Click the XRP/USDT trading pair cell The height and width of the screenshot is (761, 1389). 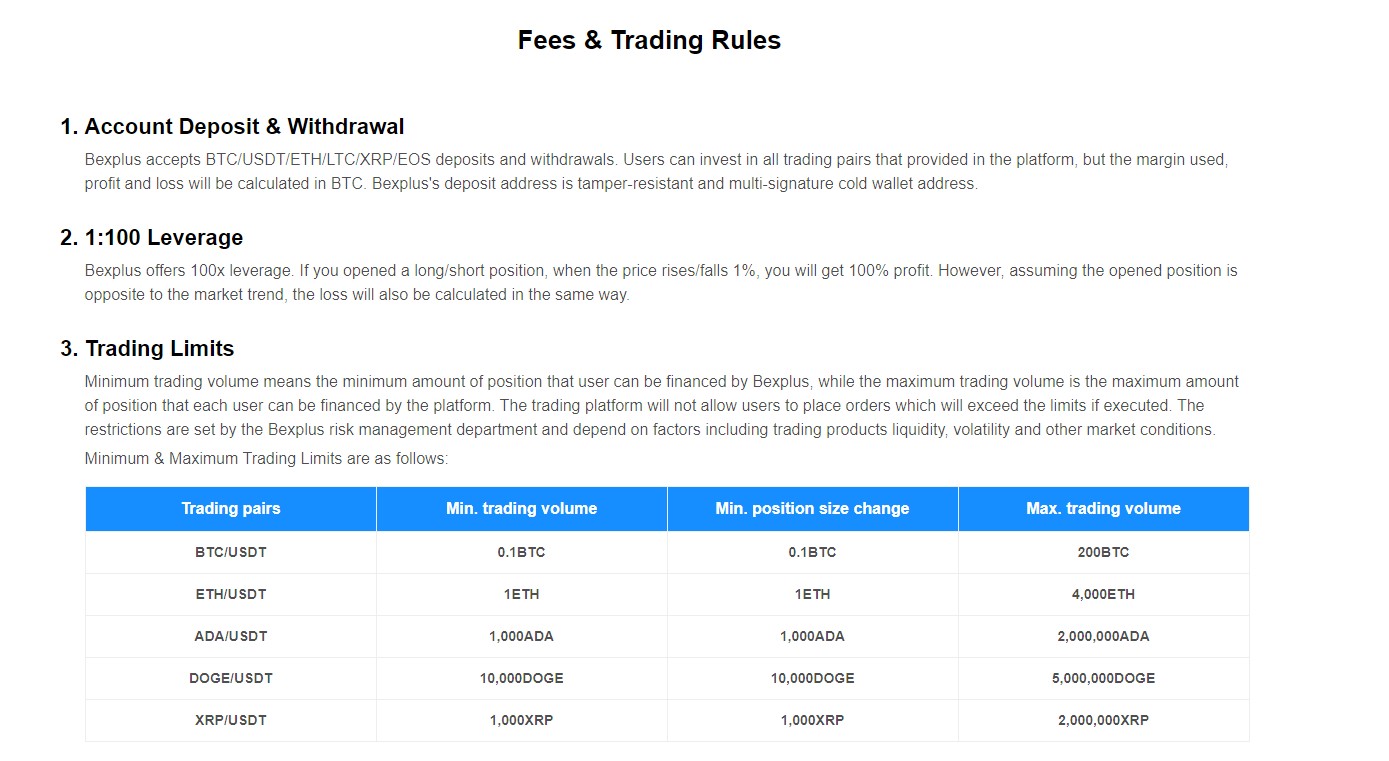[x=231, y=720]
